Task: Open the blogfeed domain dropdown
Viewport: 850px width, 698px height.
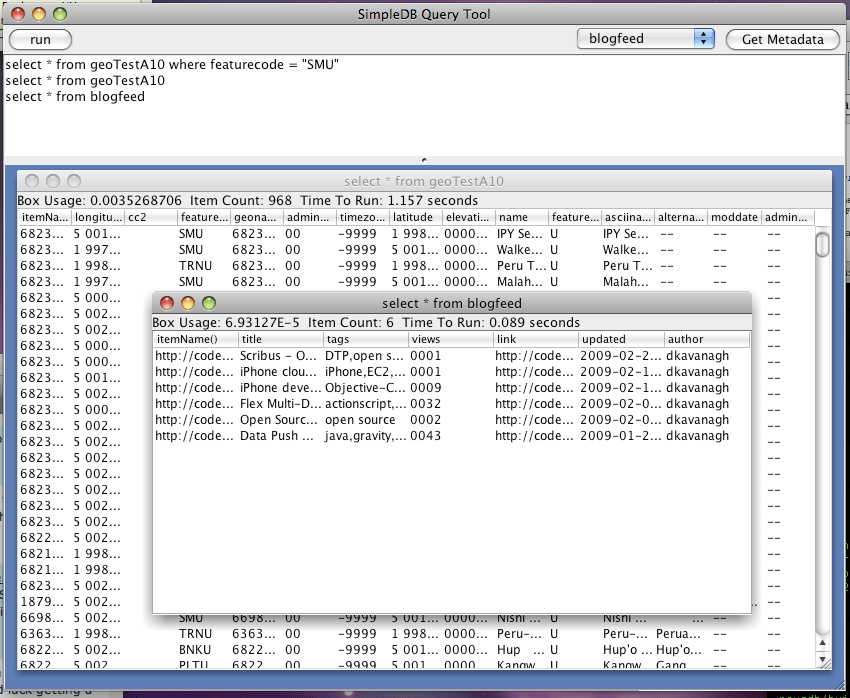Action: [x=645, y=38]
